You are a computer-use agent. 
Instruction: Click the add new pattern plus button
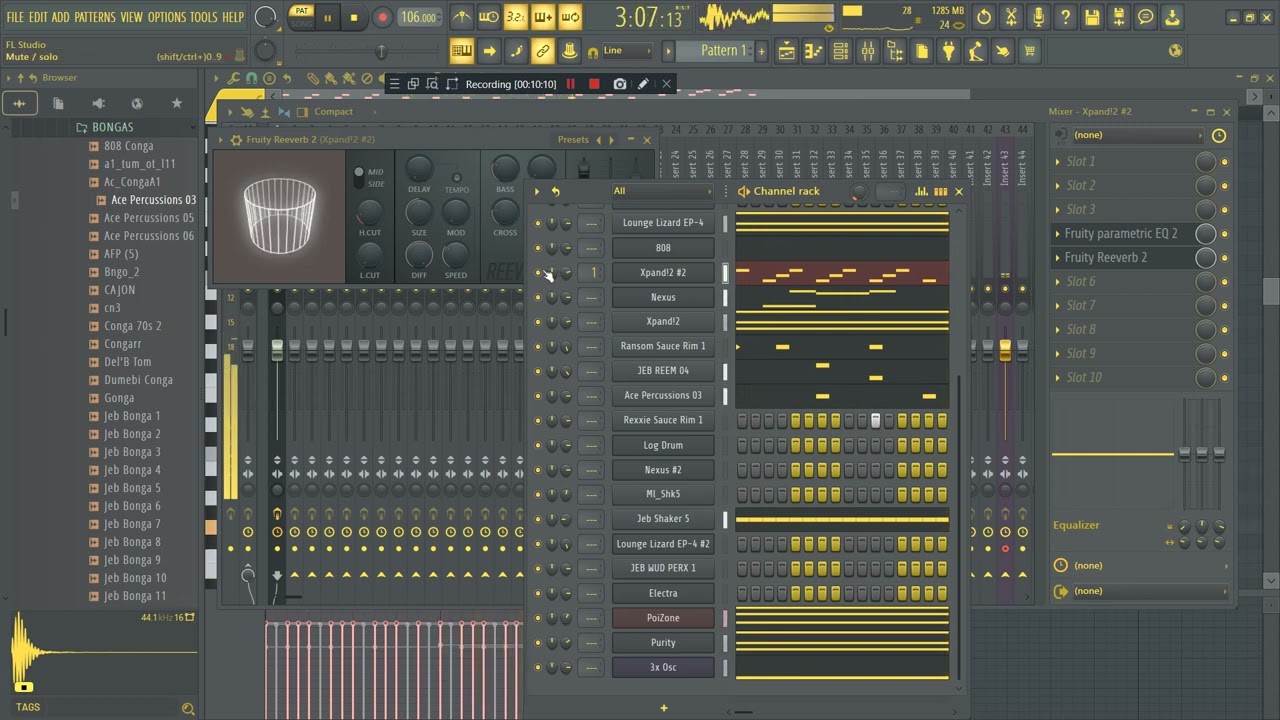762,51
